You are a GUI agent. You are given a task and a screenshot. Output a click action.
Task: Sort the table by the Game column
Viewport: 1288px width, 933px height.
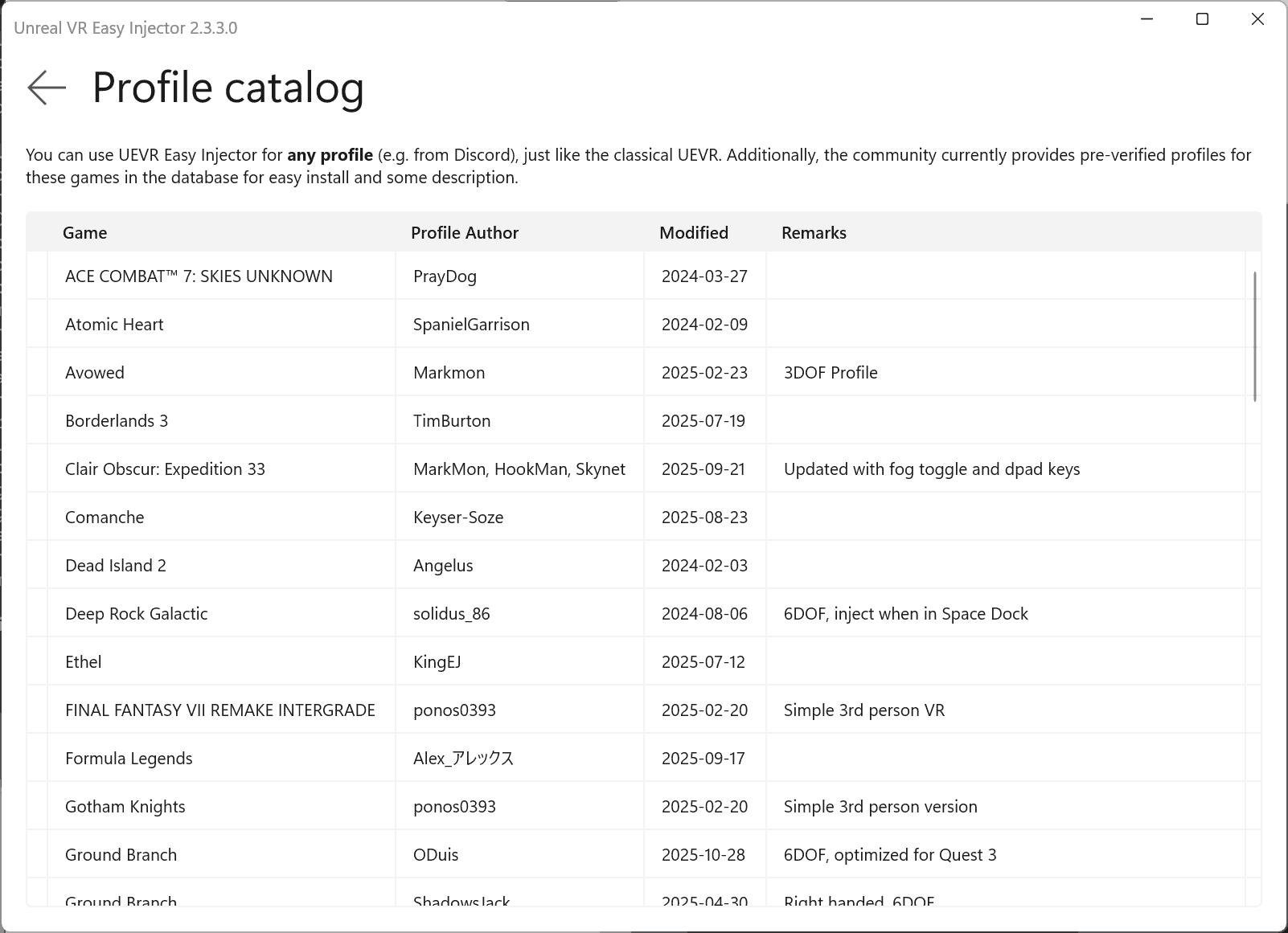(x=84, y=232)
